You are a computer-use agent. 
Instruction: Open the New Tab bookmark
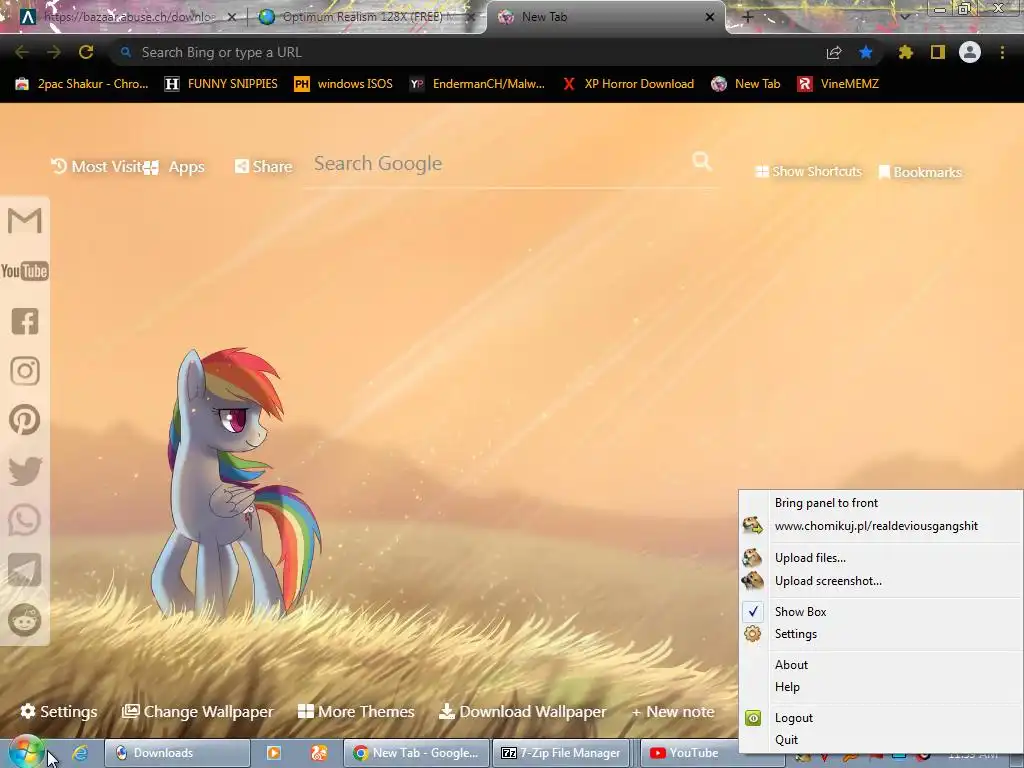click(x=746, y=84)
